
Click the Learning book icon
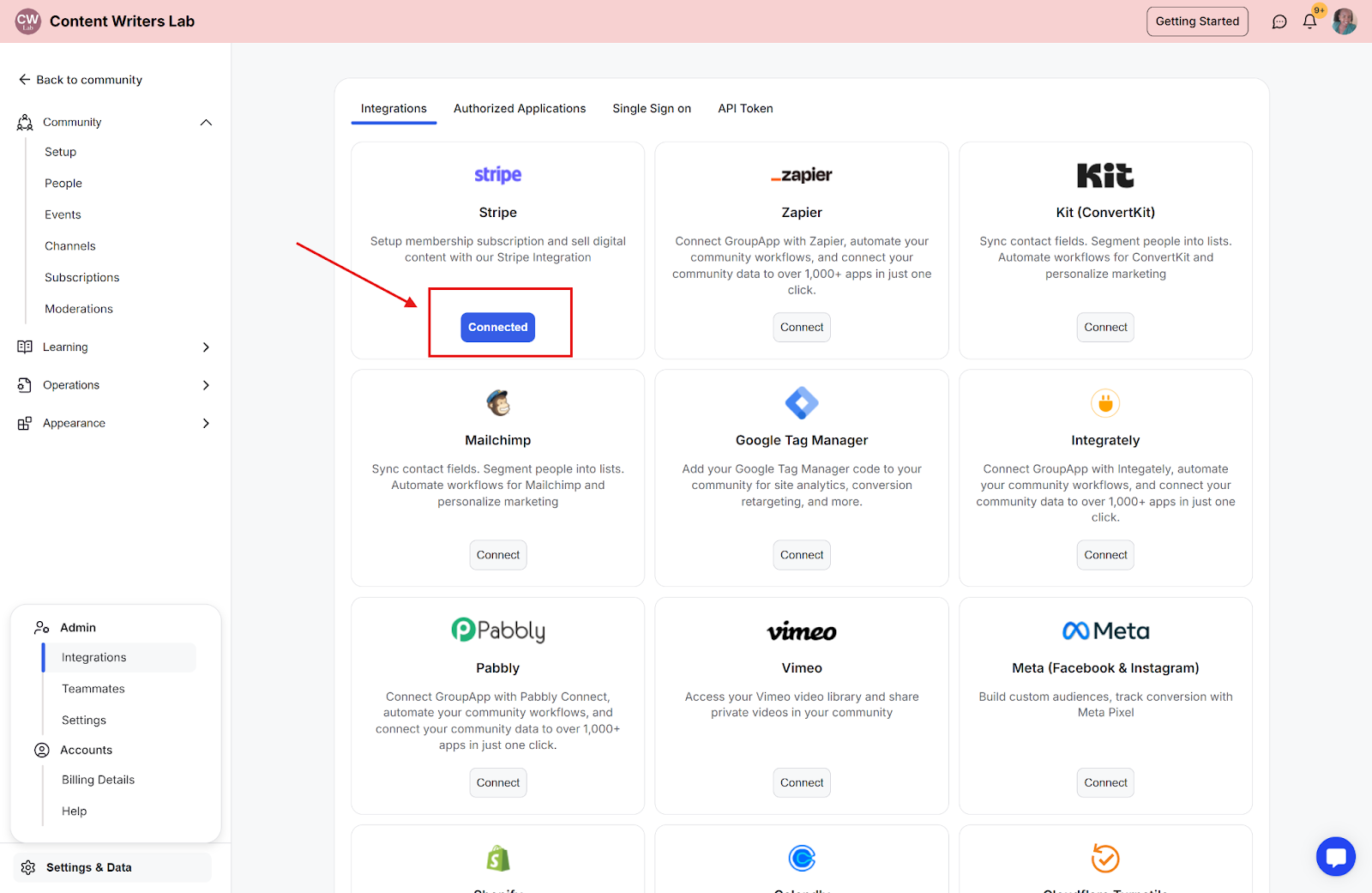point(25,347)
